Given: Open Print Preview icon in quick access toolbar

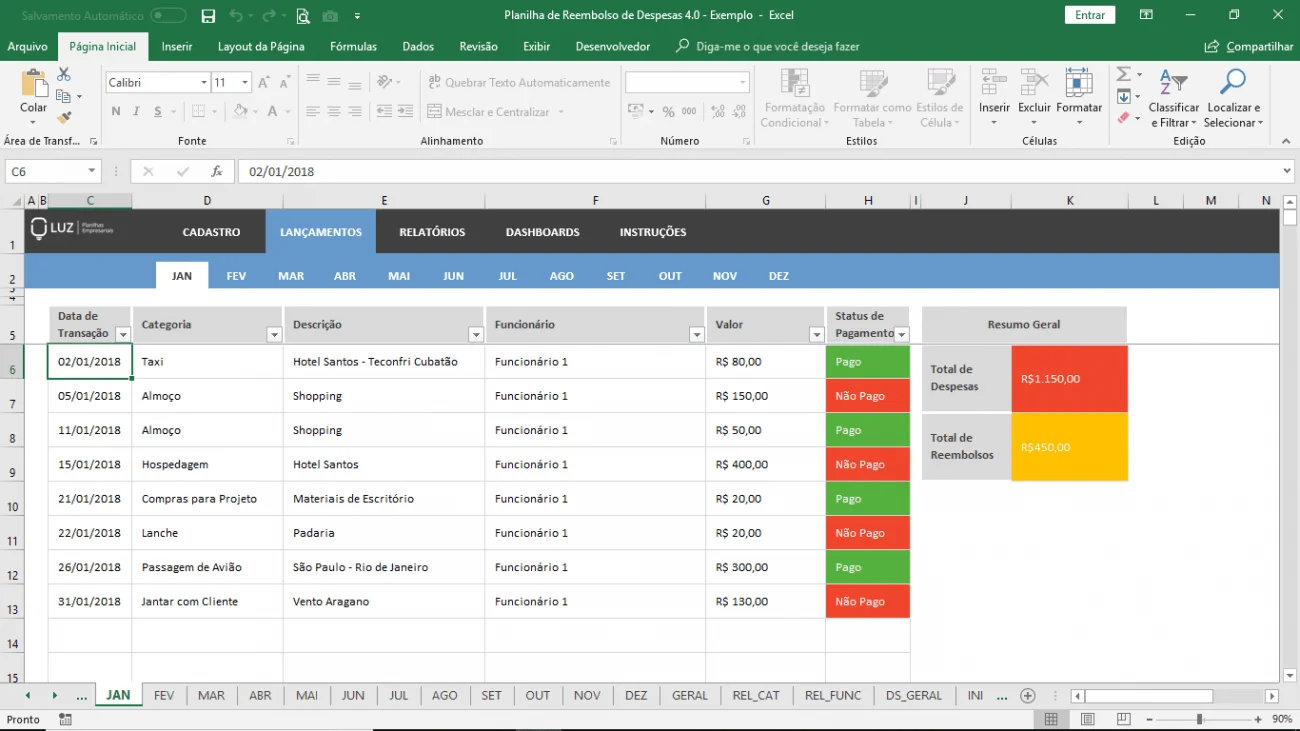Looking at the screenshot, I should 302,16.
